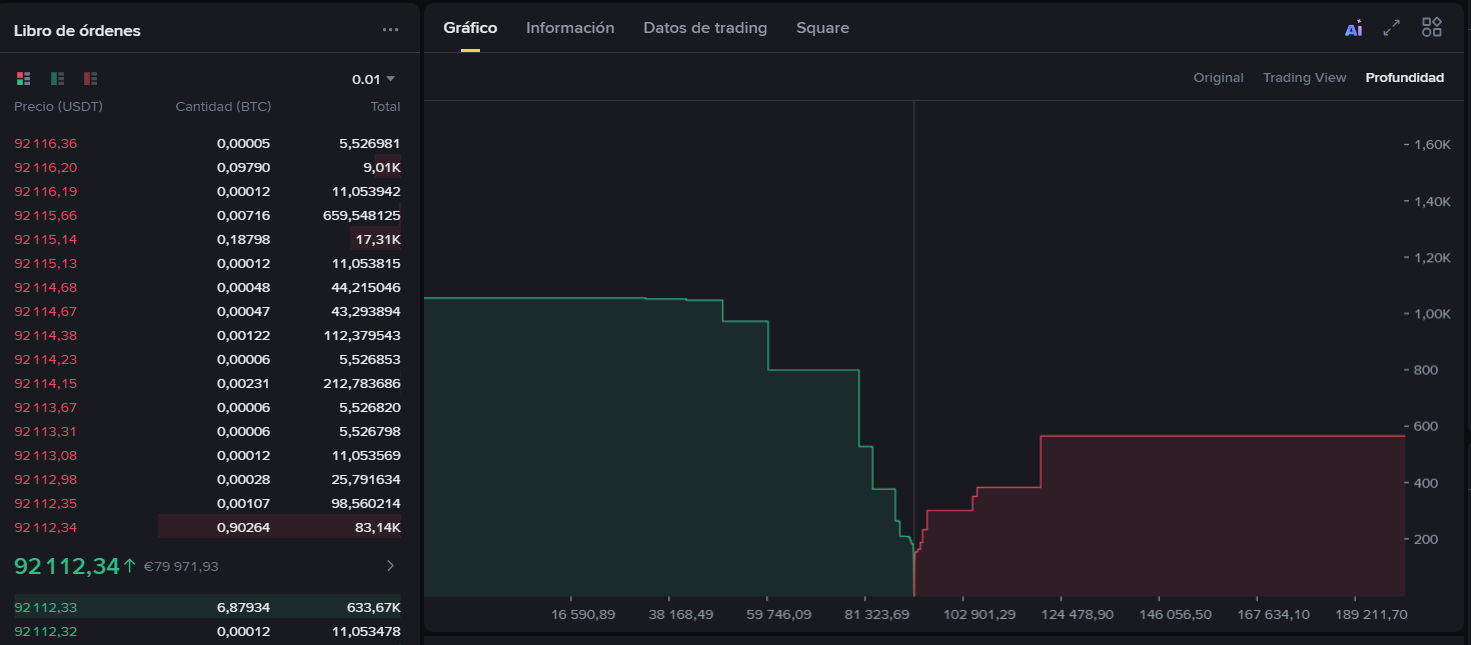Expand details with chevron beside €79 971,93

click(390, 566)
